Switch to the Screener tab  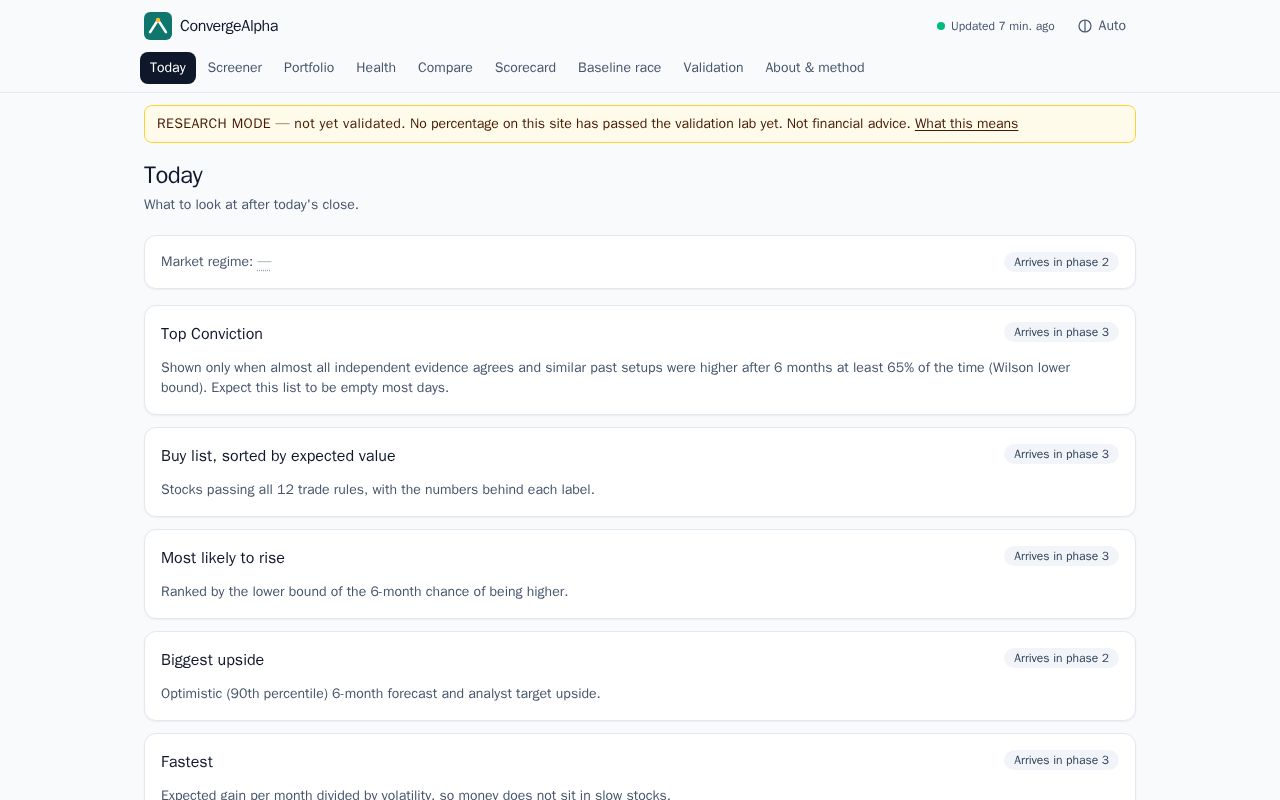(x=235, y=68)
